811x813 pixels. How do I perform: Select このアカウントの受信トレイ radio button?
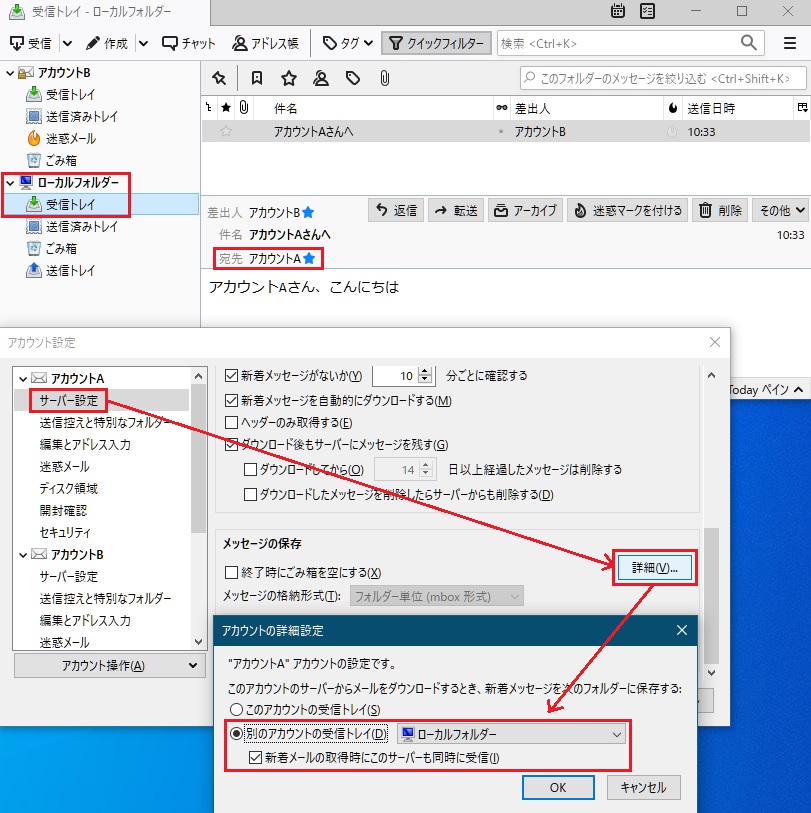tap(237, 709)
